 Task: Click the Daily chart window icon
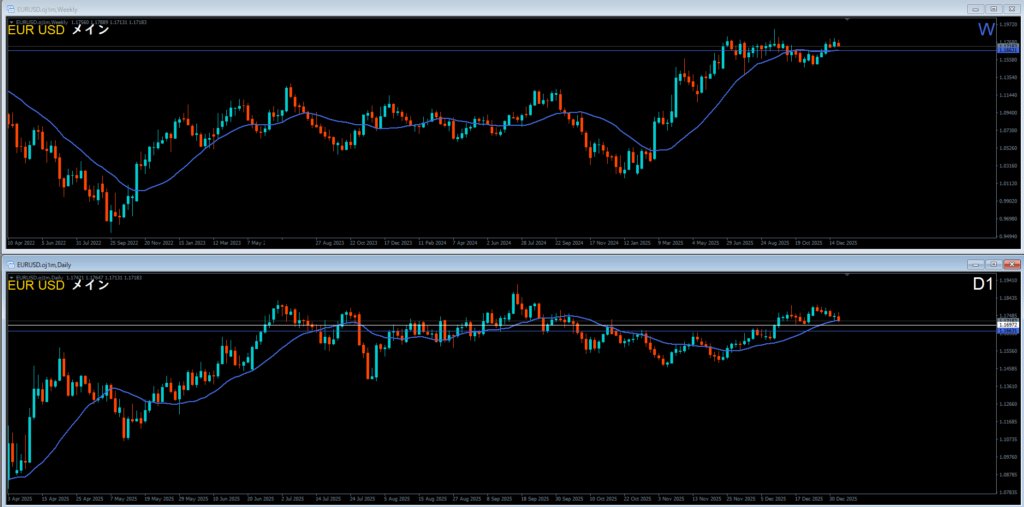(x=11, y=263)
